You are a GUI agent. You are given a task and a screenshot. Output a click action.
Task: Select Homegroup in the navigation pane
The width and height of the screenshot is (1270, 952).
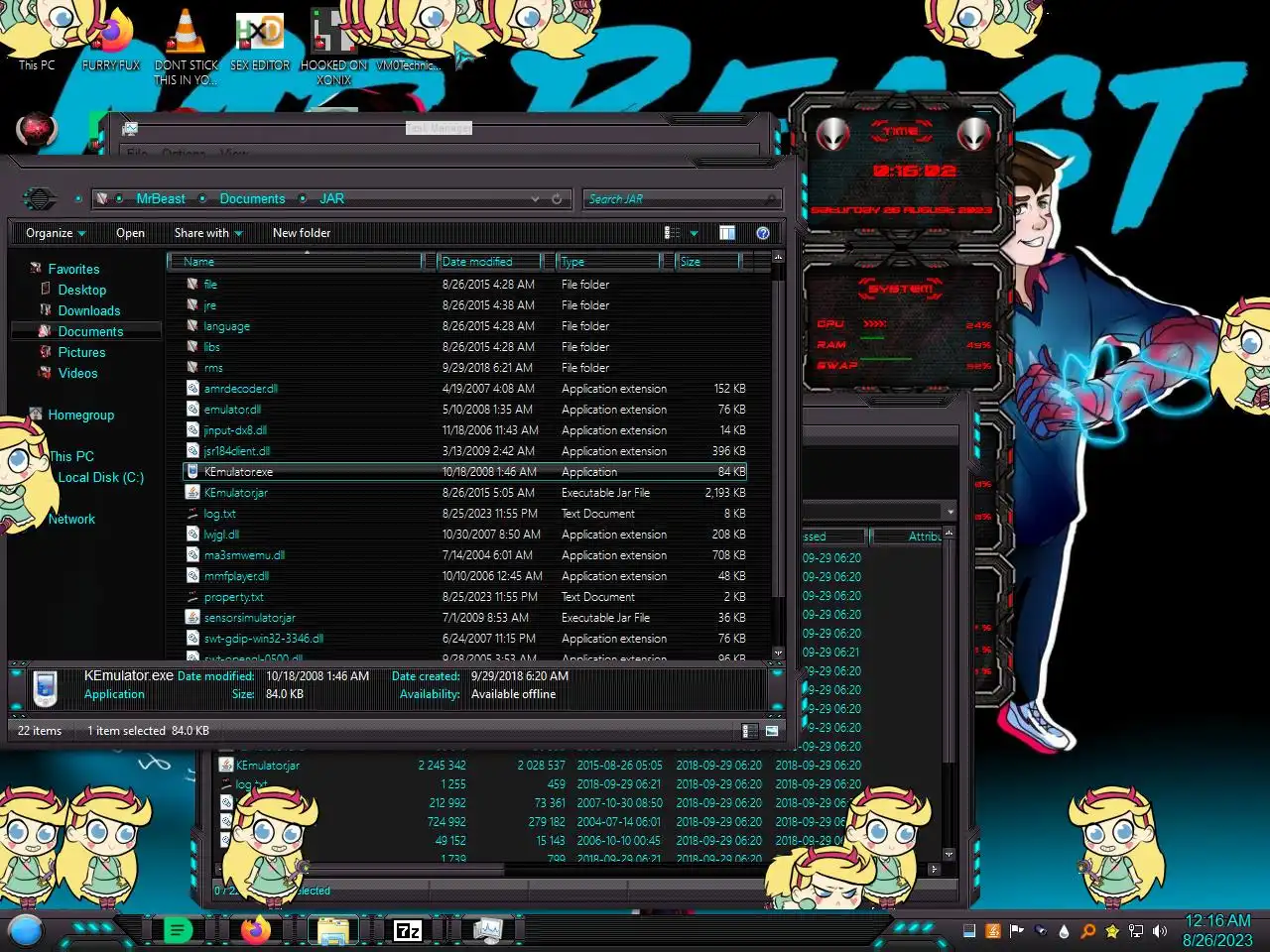coord(80,415)
